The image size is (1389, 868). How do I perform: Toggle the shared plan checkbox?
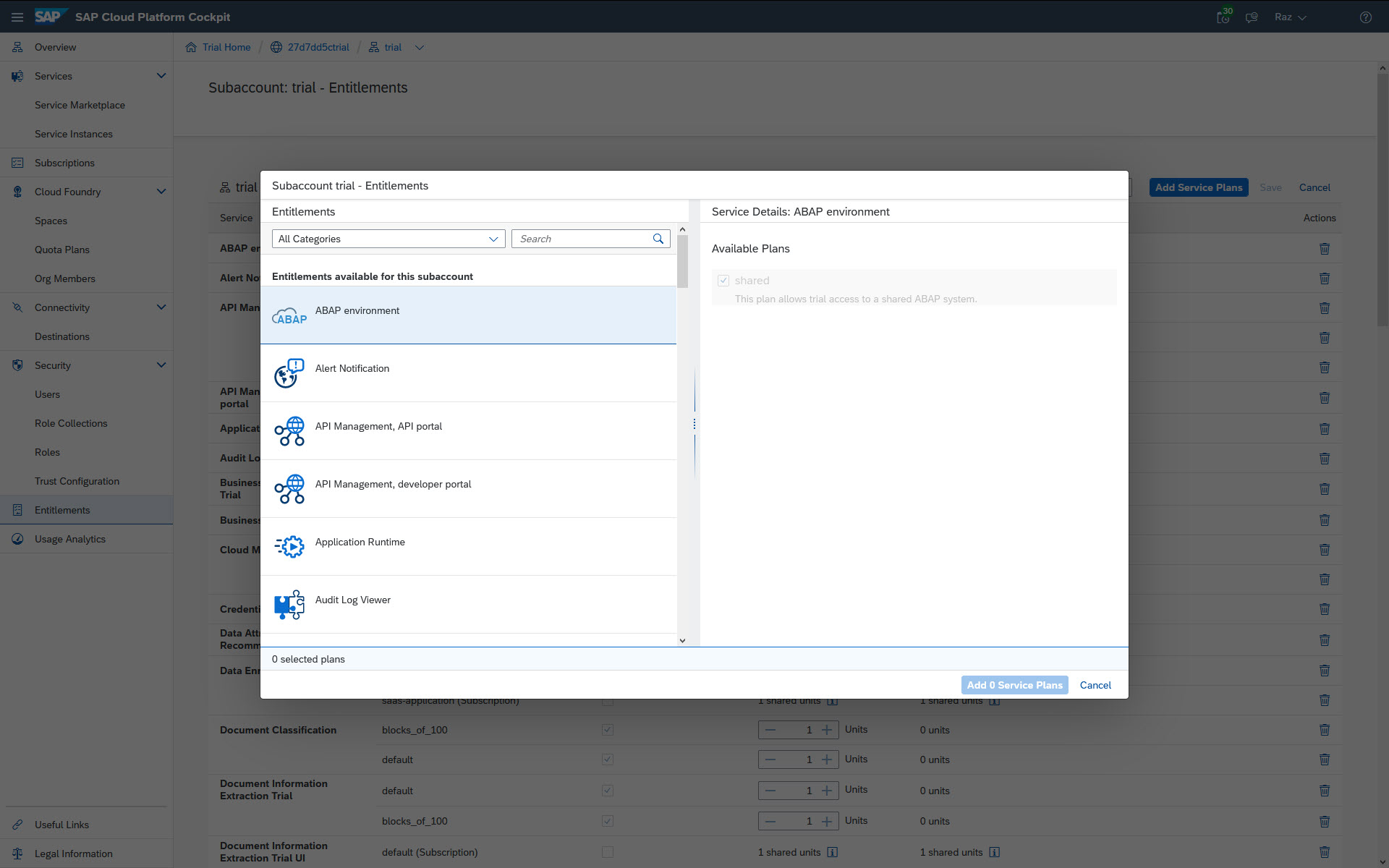pos(723,281)
